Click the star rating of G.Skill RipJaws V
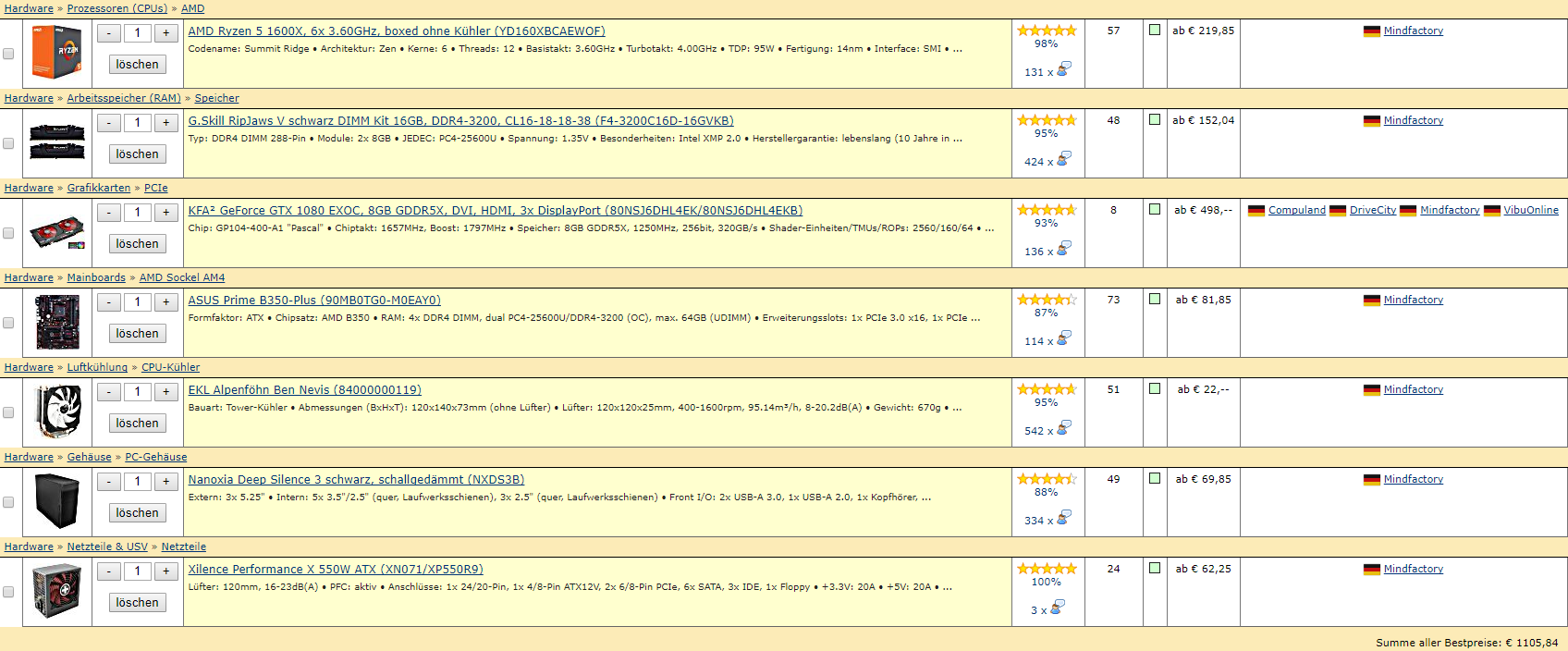The width and height of the screenshot is (1568, 651). point(1047,120)
